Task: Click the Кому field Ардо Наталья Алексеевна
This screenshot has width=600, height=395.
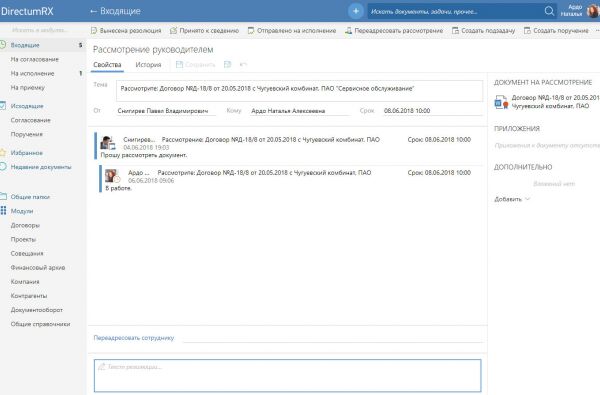Action: [x=300, y=111]
